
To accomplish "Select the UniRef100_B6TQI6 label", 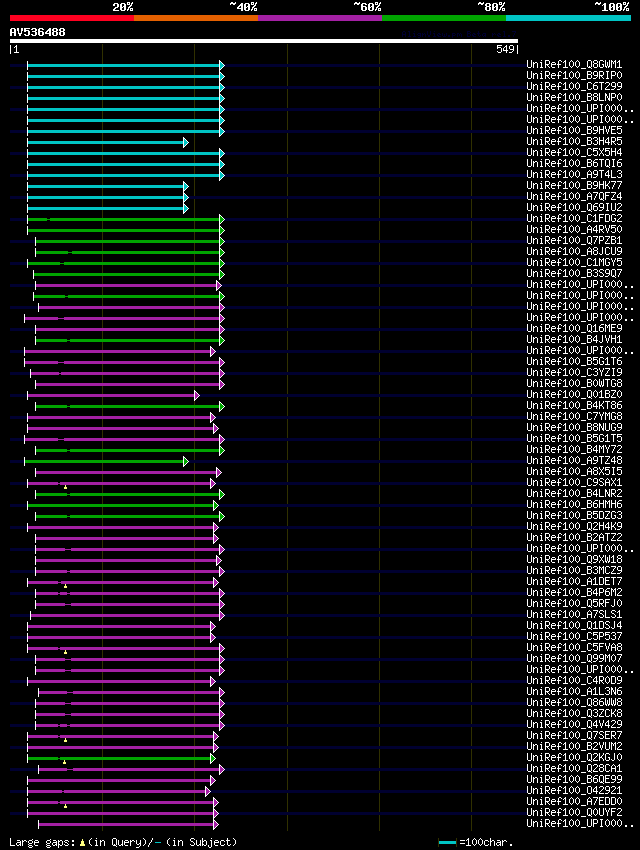I will click(x=574, y=164).
